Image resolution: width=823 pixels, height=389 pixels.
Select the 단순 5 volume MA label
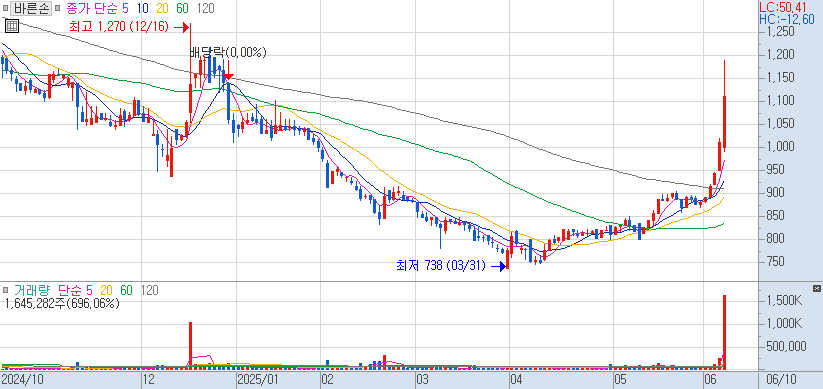coord(76,290)
